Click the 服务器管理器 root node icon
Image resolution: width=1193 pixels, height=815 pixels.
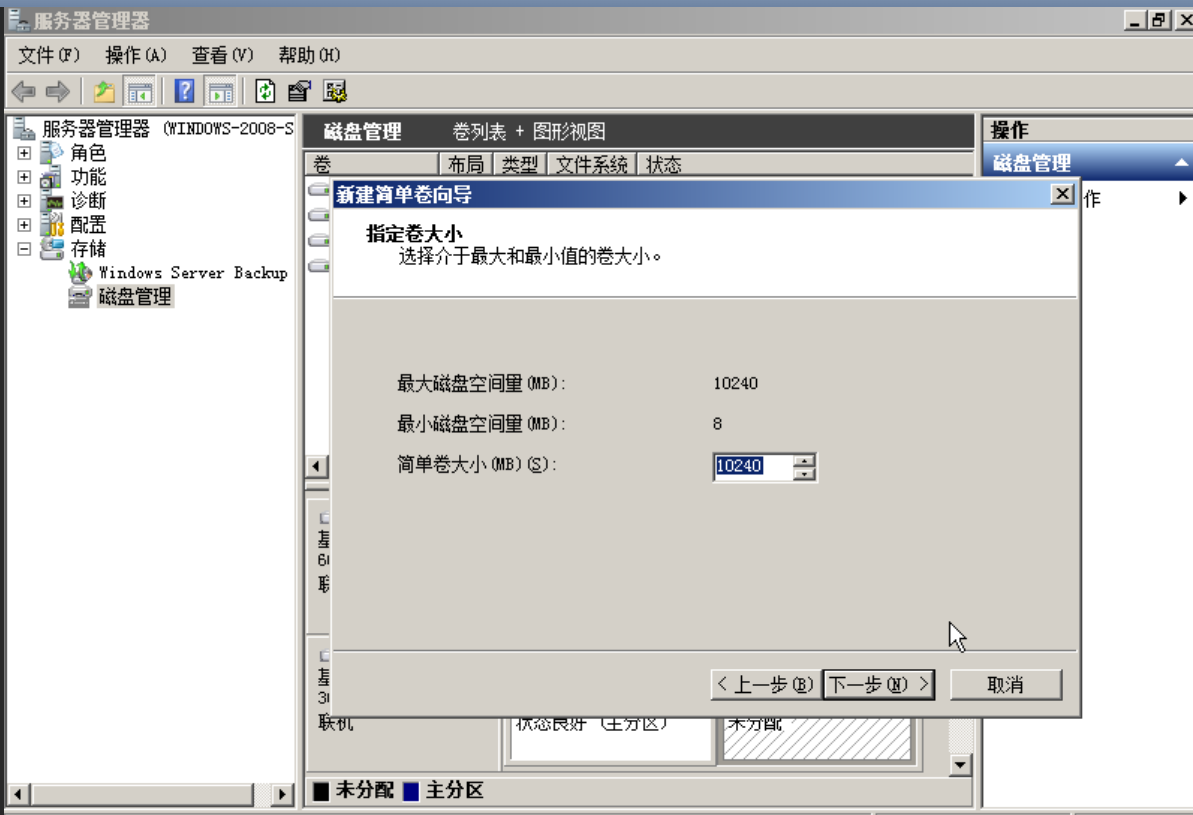coord(24,129)
